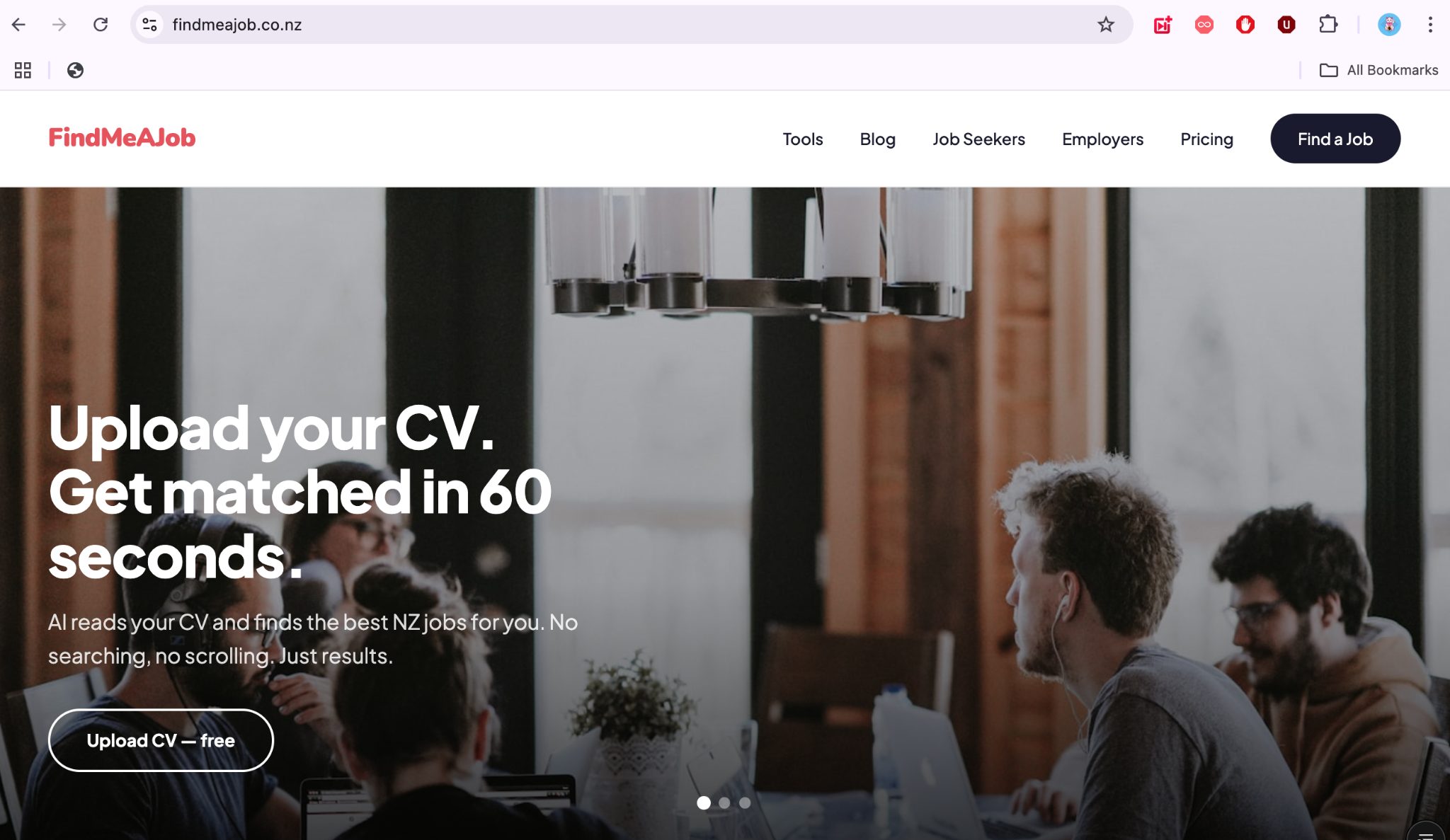Image resolution: width=1450 pixels, height=840 pixels.
Task: Click the globe bookmark icon
Action: [75, 70]
